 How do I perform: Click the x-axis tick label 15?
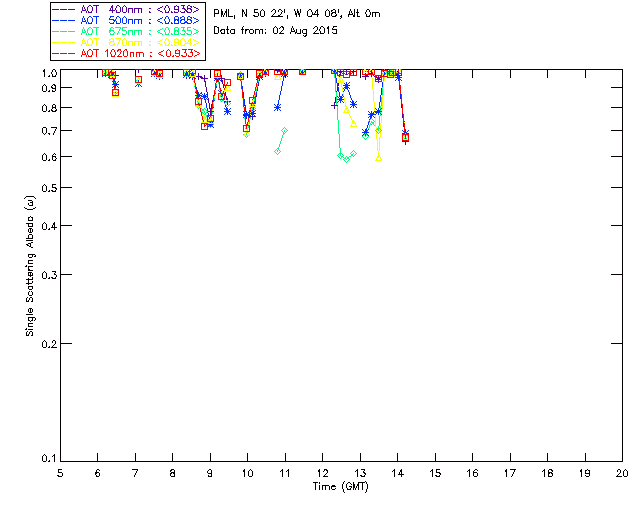[x=435, y=473]
